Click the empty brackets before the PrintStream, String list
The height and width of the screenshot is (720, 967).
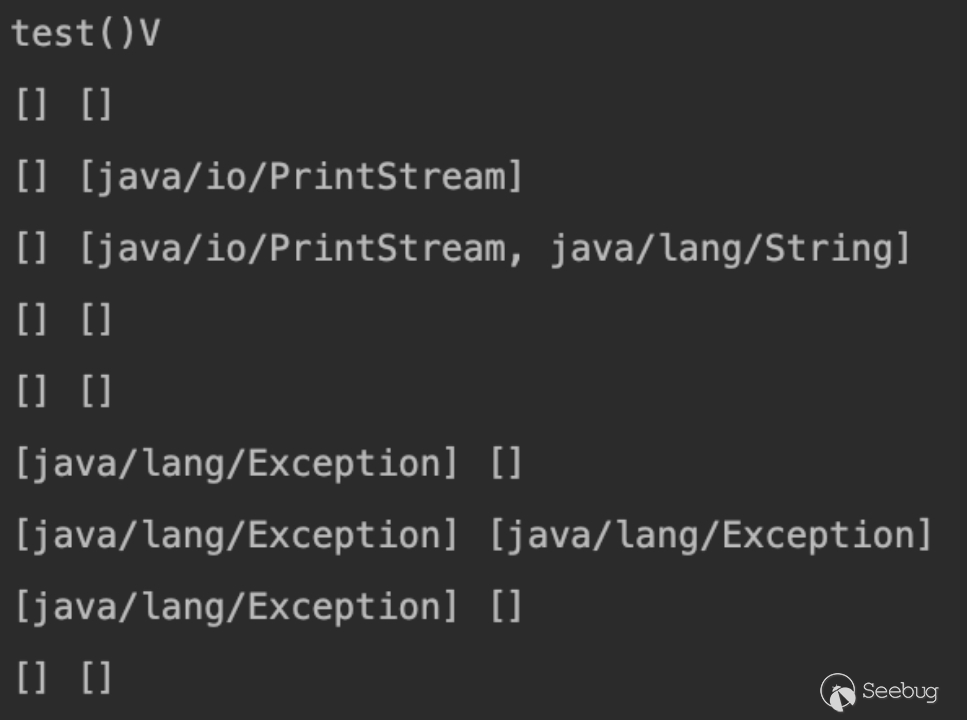[31, 248]
